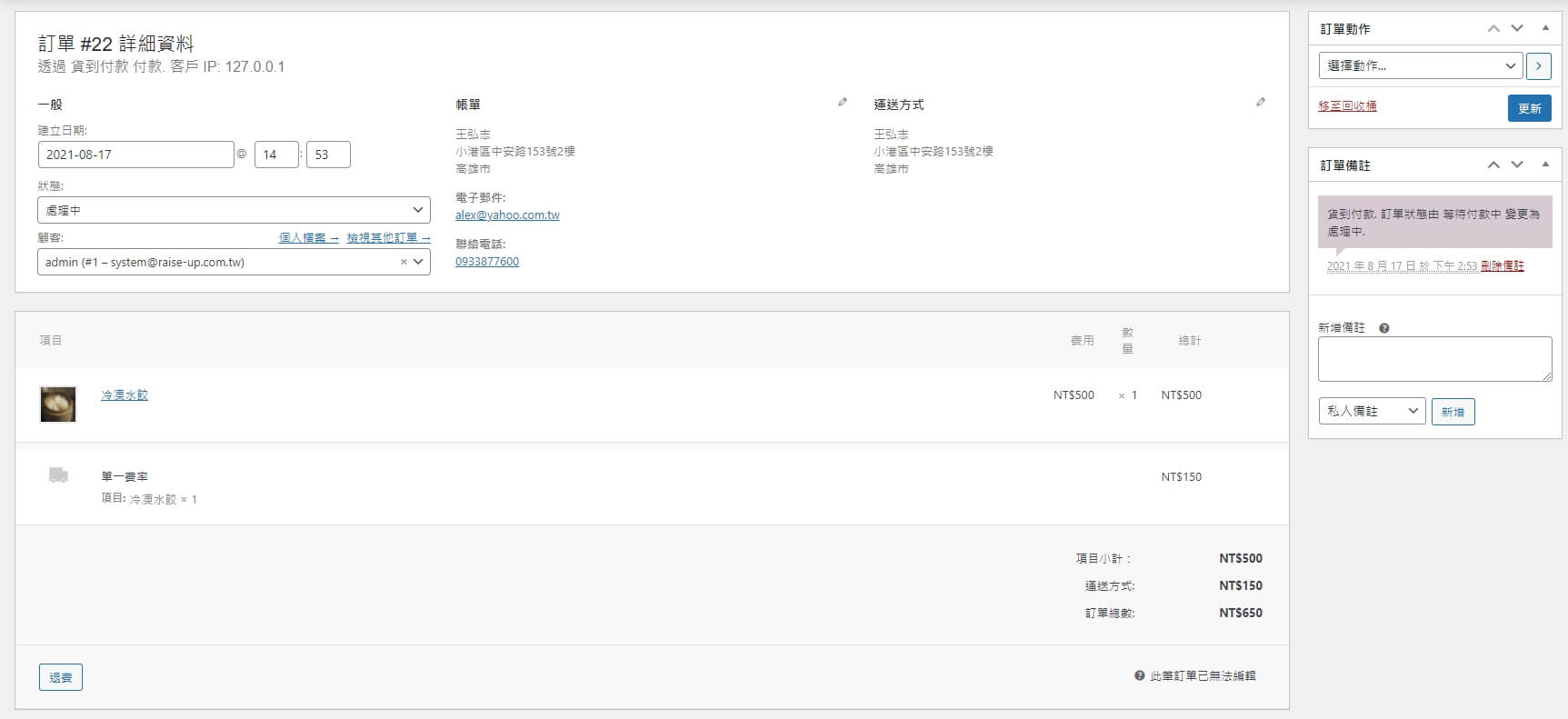Image resolution: width=1568 pixels, height=719 pixels.
Task: Open the 選擇動作 order actions dropdown
Action: [x=1420, y=65]
